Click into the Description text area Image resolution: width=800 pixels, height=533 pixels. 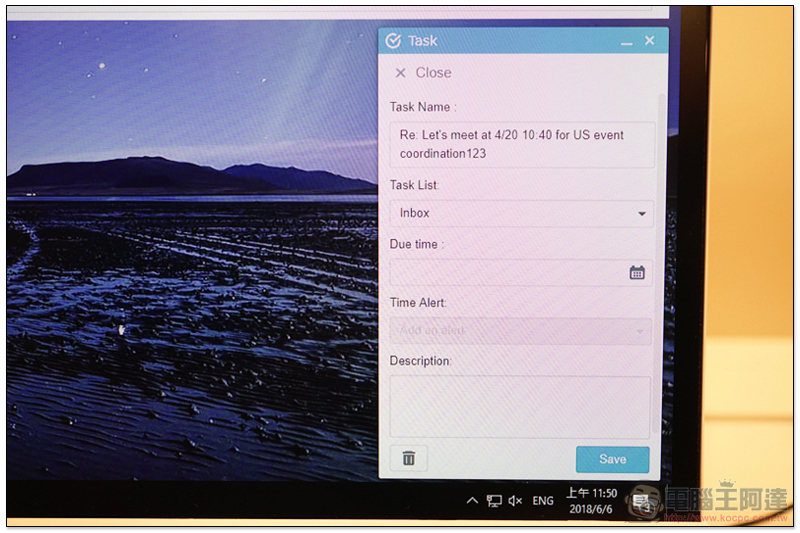tap(520, 407)
